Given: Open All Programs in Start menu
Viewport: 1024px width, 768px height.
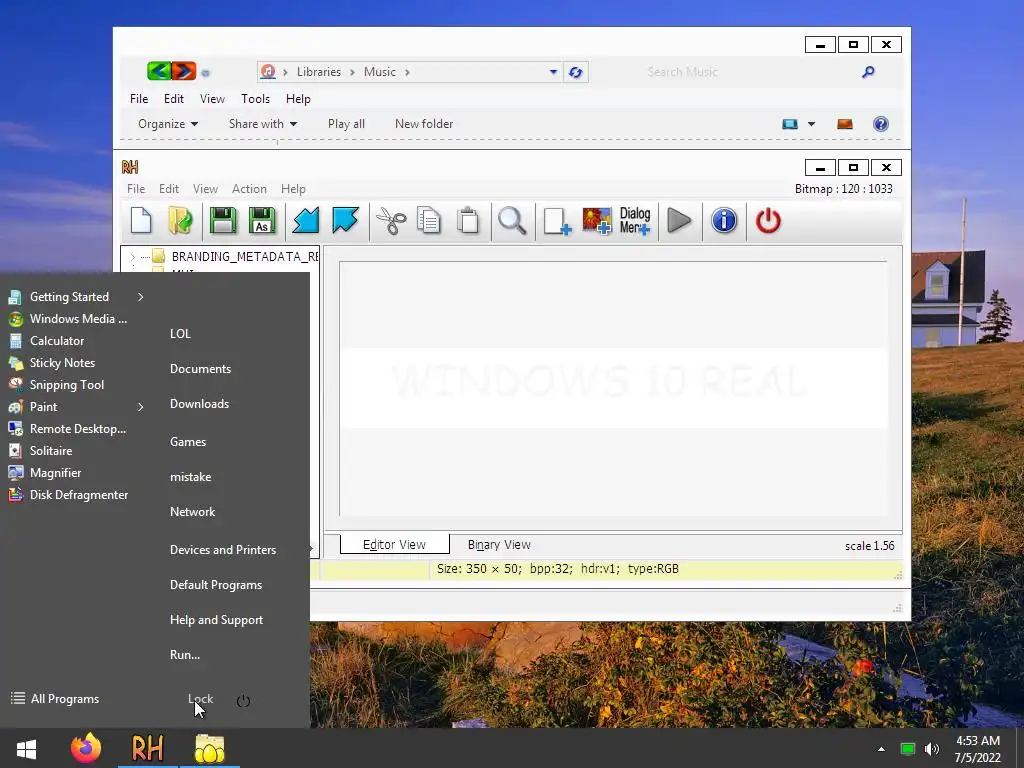Looking at the screenshot, I should pos(55,699).
